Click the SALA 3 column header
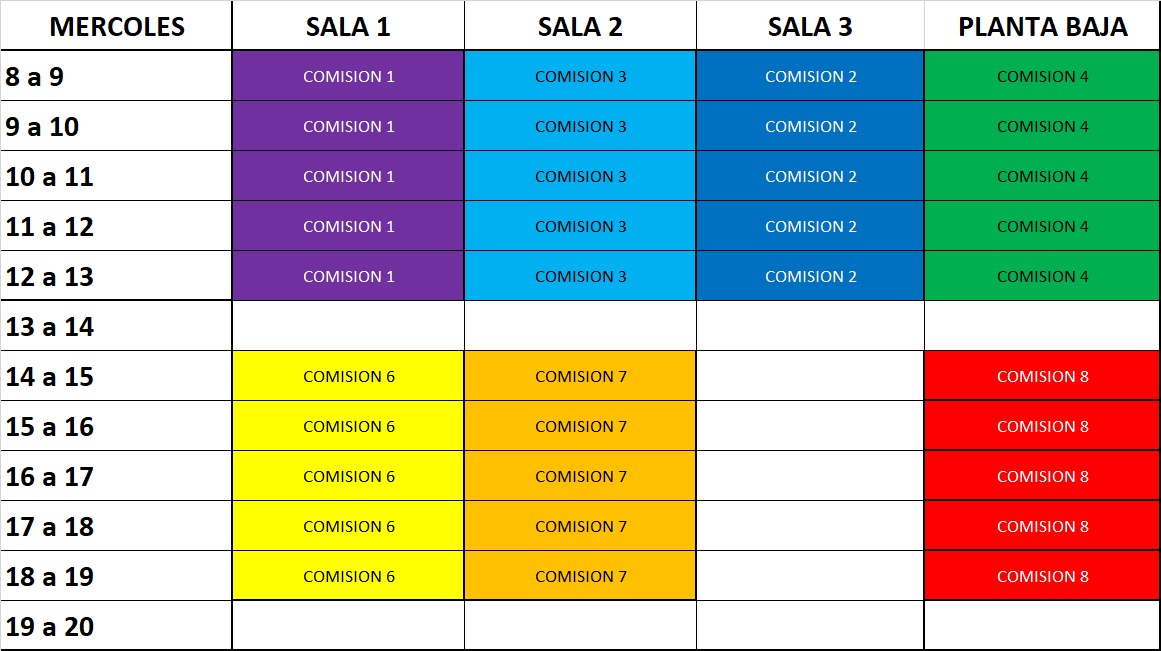This screenshot has width=1161, height=651. click(x=810, y=27)
